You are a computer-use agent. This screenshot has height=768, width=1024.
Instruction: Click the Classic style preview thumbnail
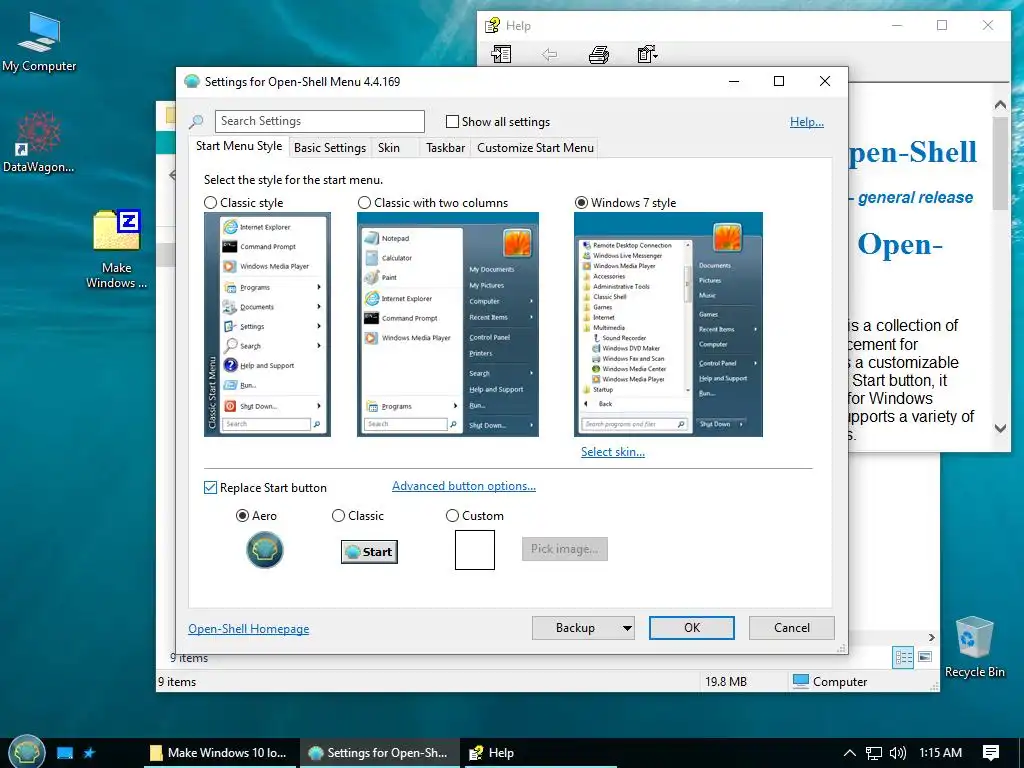(267, 325)
